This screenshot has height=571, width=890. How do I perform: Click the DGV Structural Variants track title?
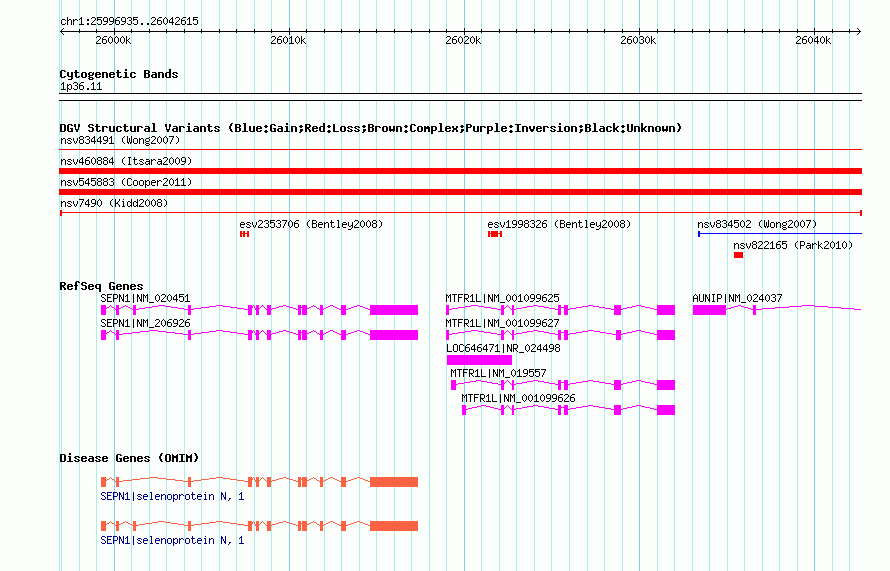pos(371,128)
